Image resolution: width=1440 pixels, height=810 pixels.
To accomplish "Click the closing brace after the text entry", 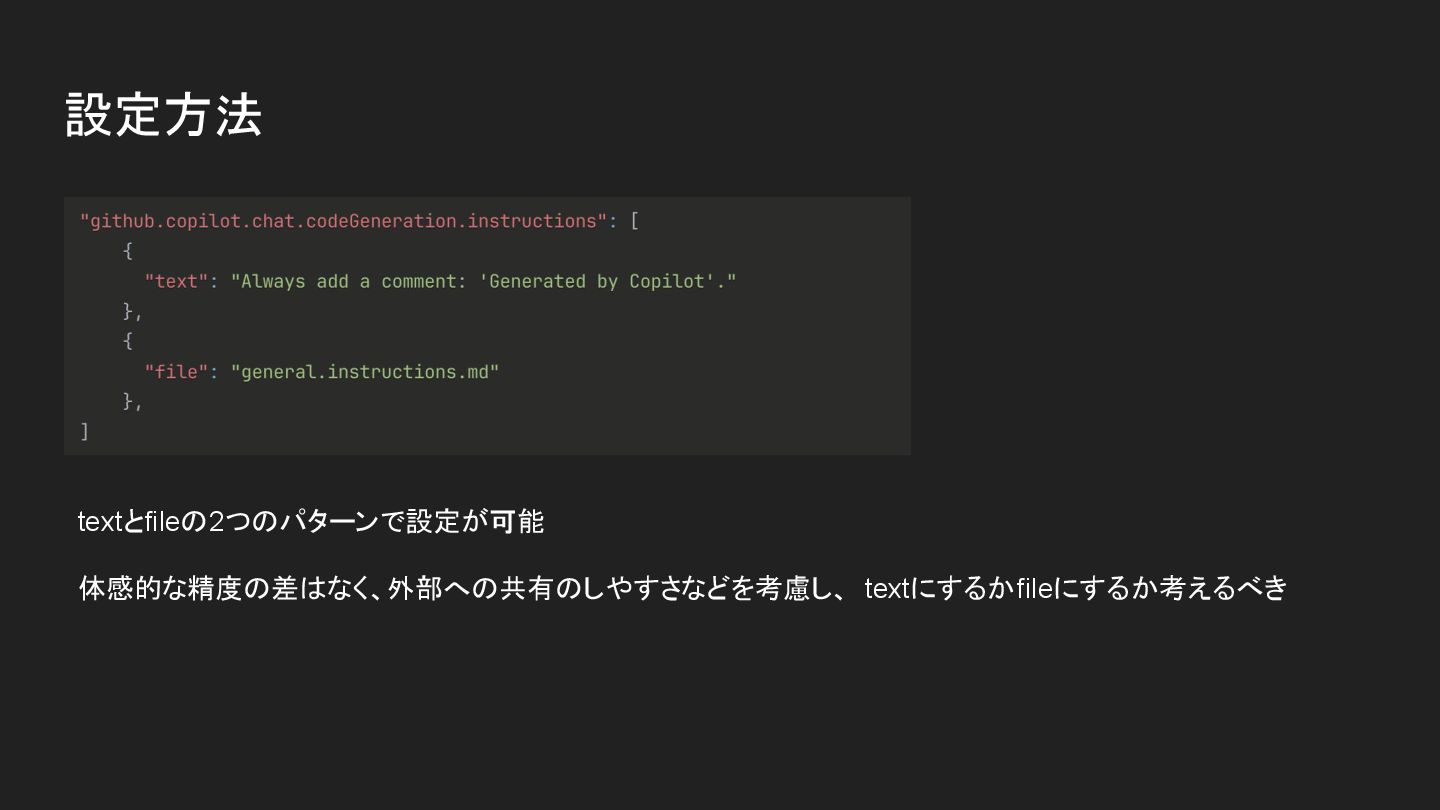I will pyautogui.click(x=132, y=311).
